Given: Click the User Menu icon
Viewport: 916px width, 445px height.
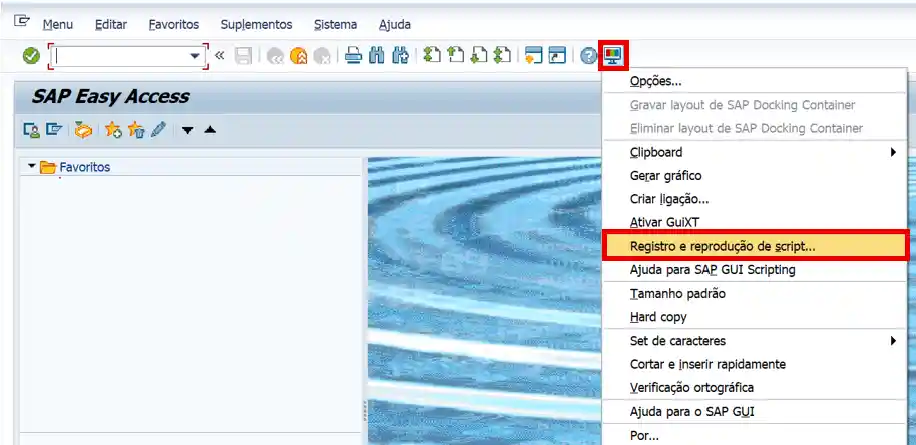Looking at the screenshot, I should tap(31, 130).
